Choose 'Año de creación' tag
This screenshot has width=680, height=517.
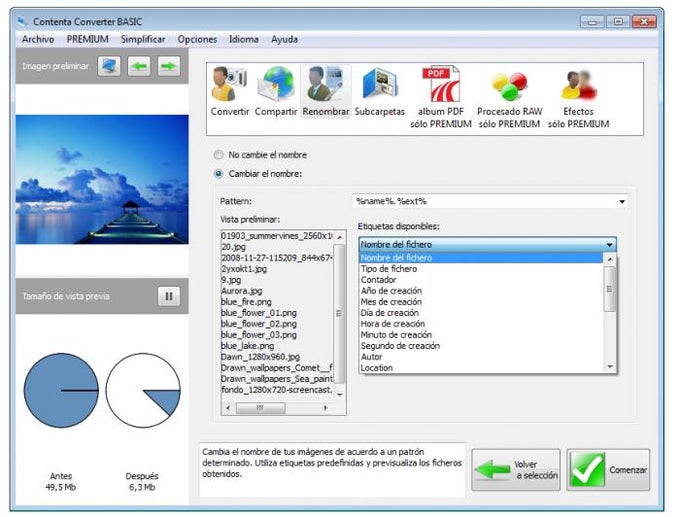(x=481, y=291)
